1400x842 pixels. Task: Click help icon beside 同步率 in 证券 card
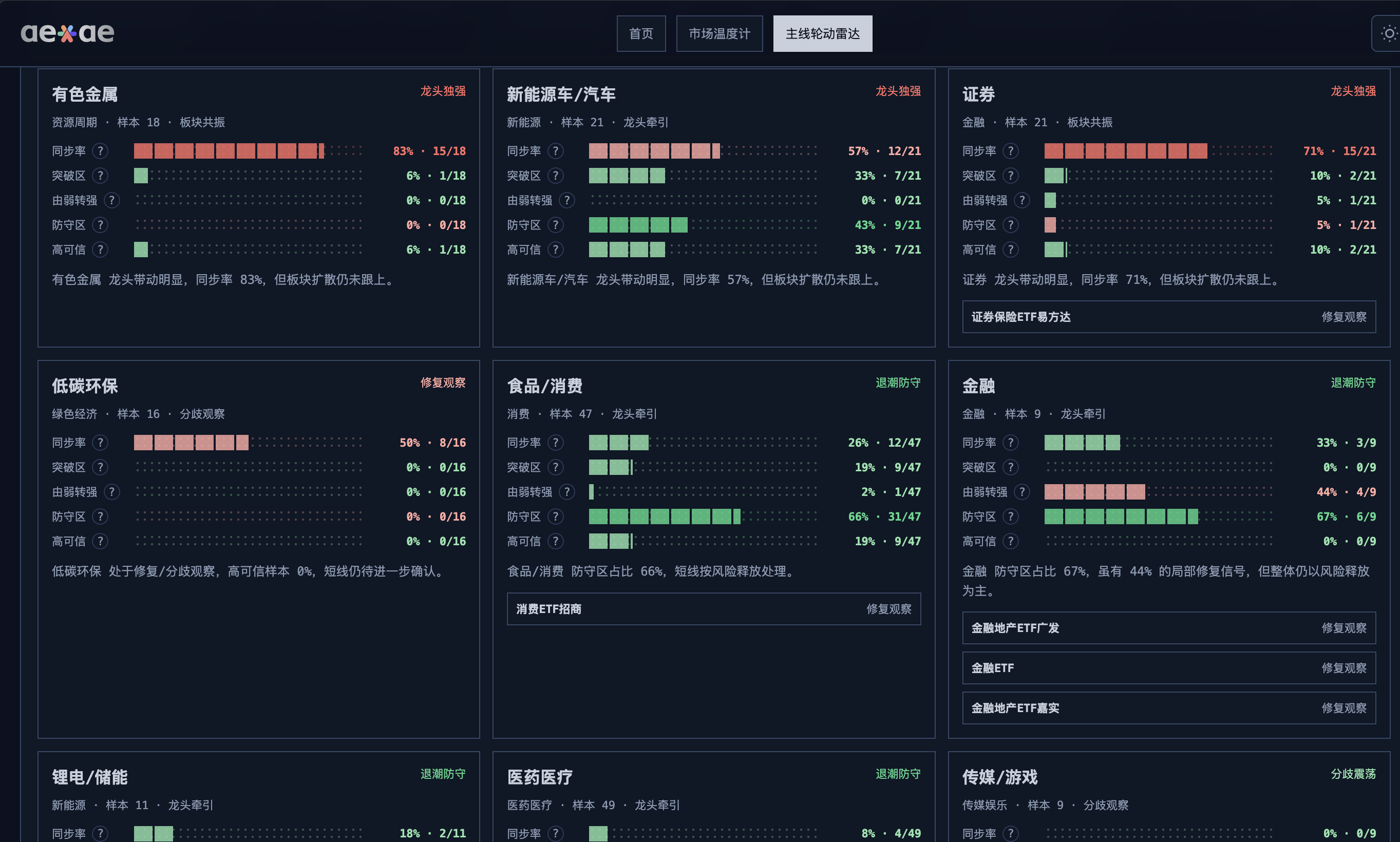click(1011, 151)
